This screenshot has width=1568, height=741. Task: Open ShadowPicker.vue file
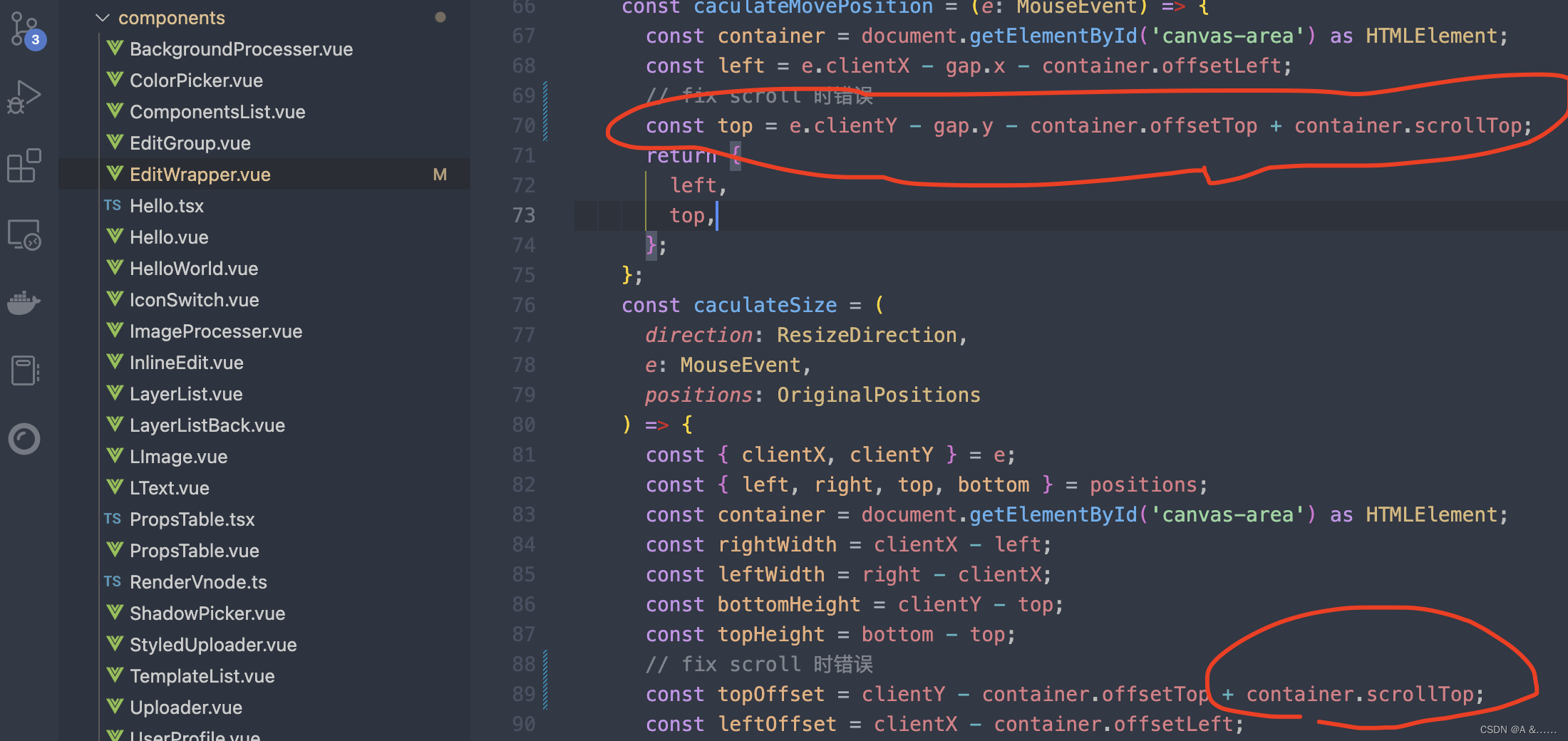[207, 613]
